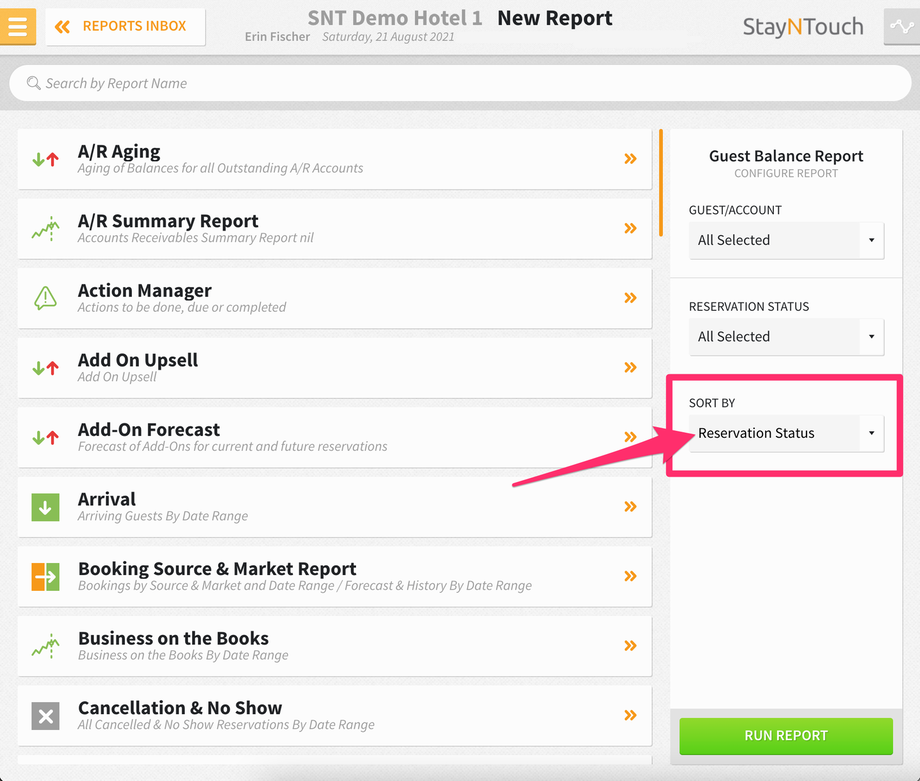Select the Action Manager report title
The image size is (920, 781).
(x=144, y=290)
